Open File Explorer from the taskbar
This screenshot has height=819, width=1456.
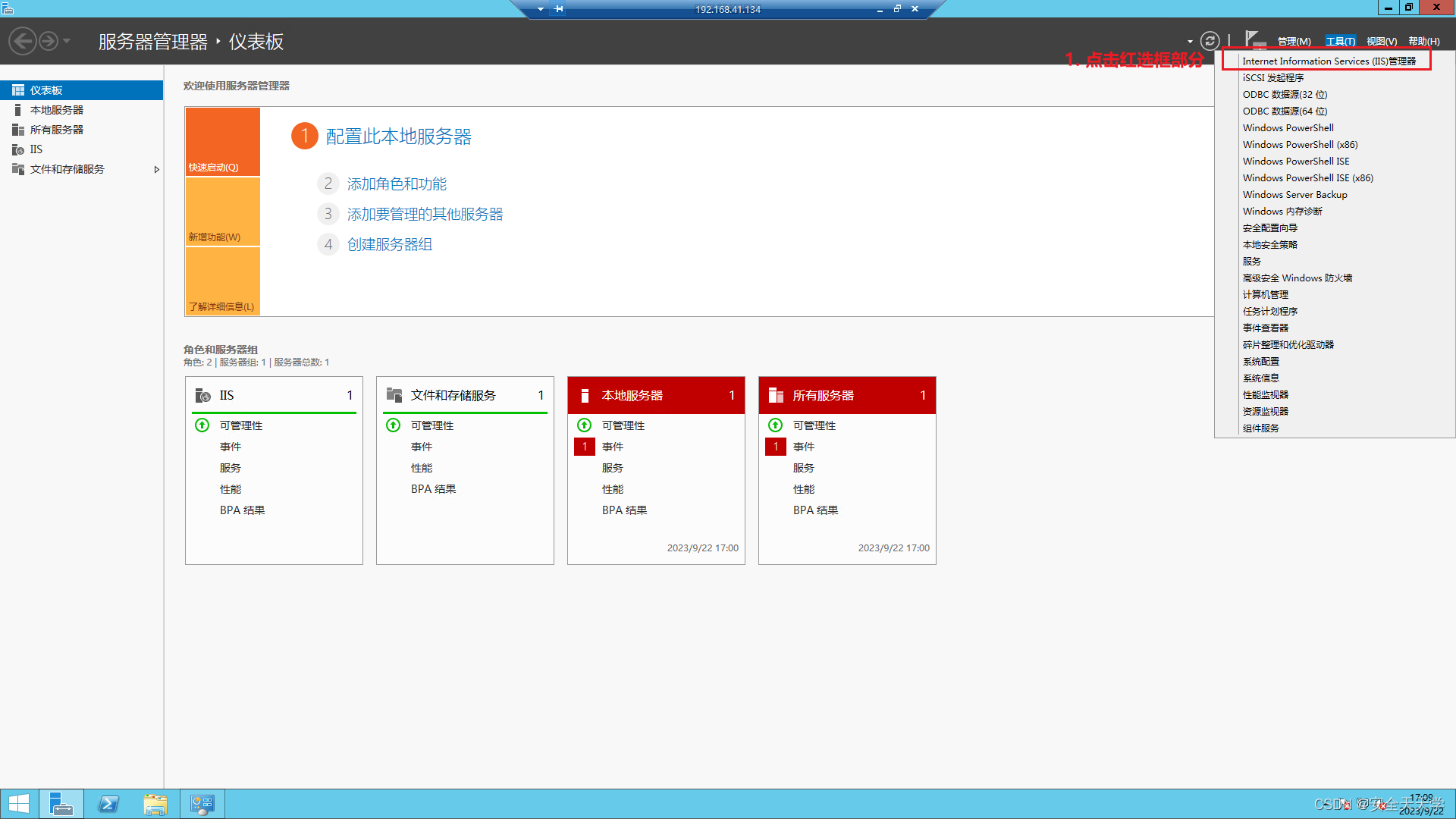[x=155, y=804]
